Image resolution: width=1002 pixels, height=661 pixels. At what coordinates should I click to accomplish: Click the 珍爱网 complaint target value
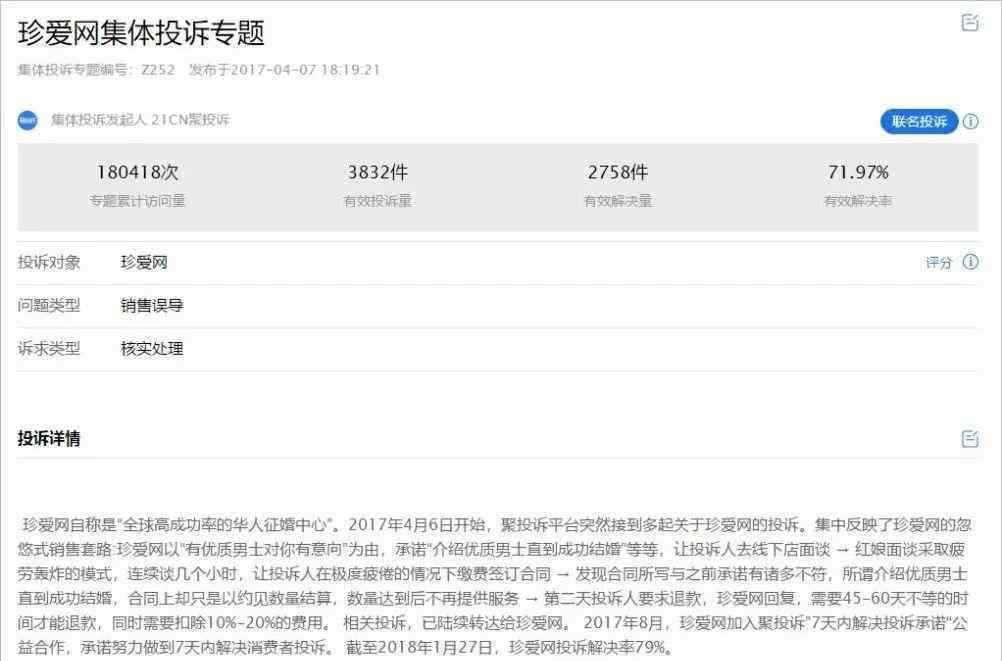coord(144,263)
